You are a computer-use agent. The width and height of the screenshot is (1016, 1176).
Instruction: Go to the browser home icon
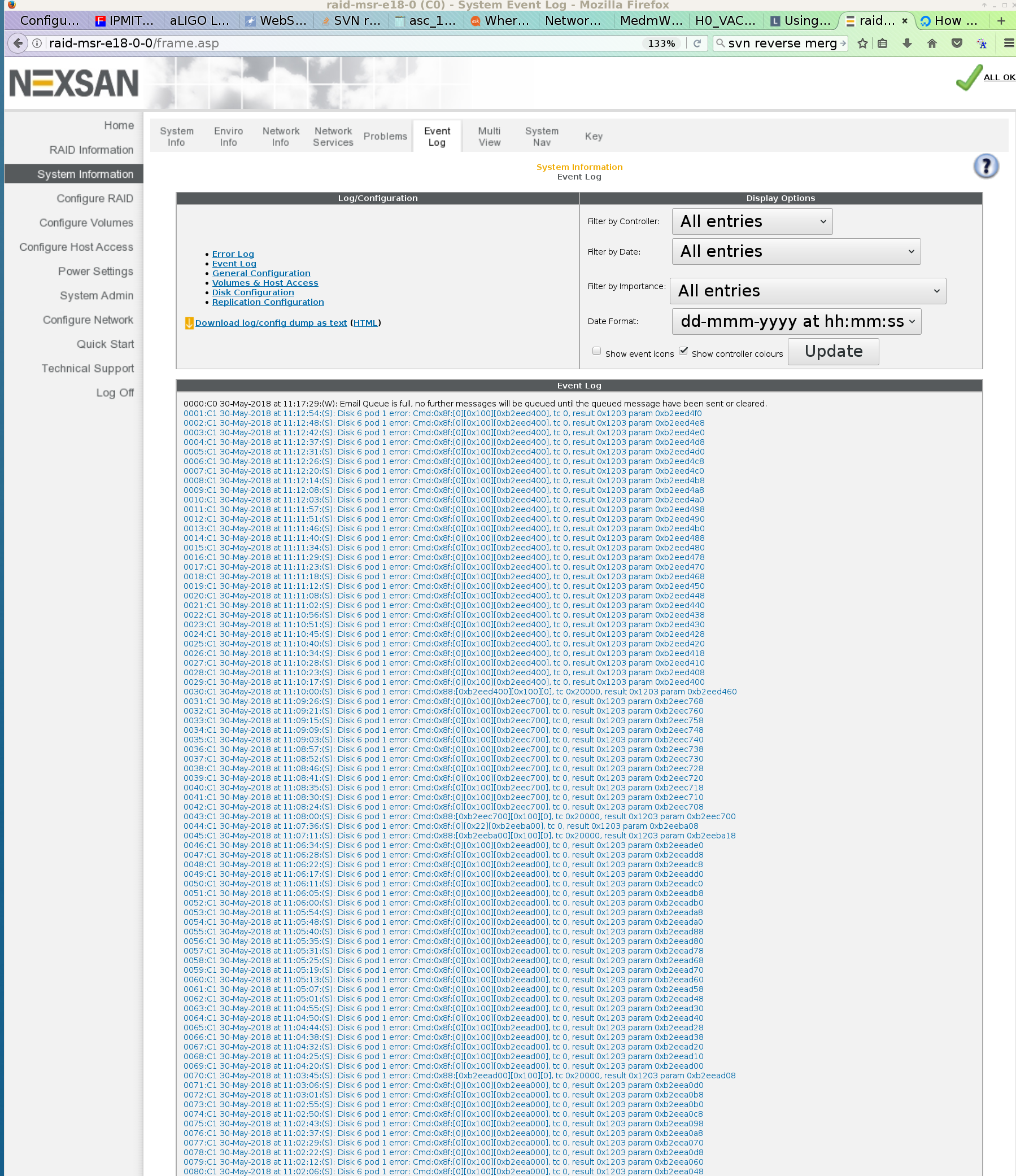(932, 43)
